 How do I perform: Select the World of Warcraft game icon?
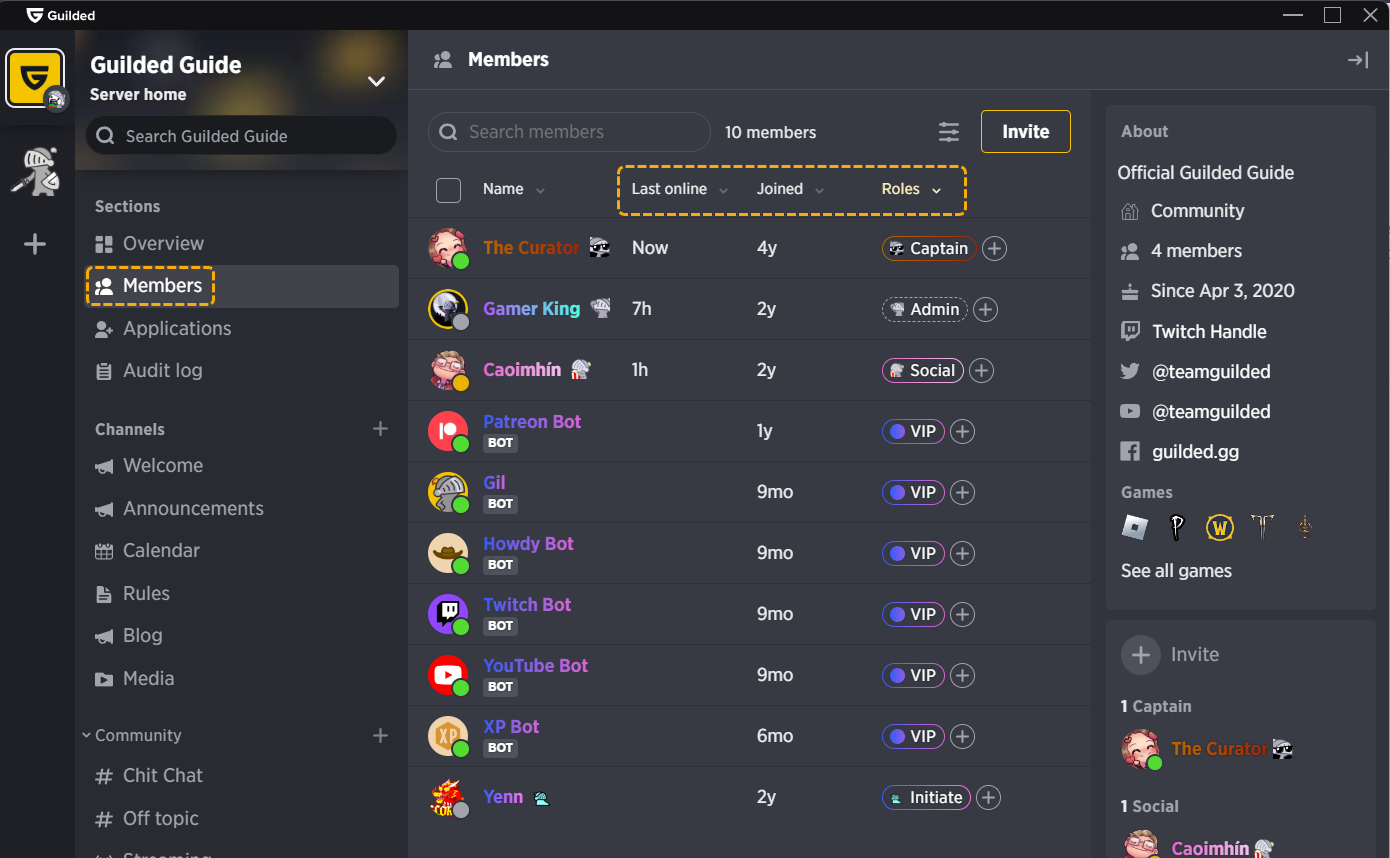point(1219,527)
